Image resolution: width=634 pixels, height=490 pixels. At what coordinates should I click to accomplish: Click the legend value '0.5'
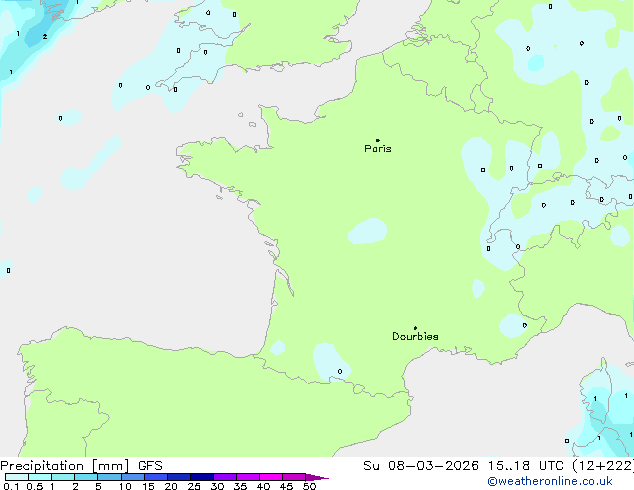pos(35,486)
